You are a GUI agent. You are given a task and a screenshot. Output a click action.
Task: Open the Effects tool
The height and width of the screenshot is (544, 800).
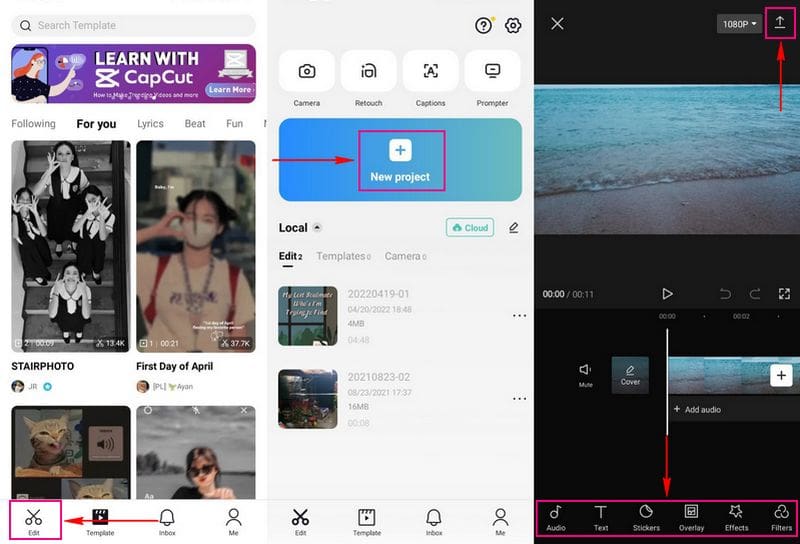[x=737, y=518]
